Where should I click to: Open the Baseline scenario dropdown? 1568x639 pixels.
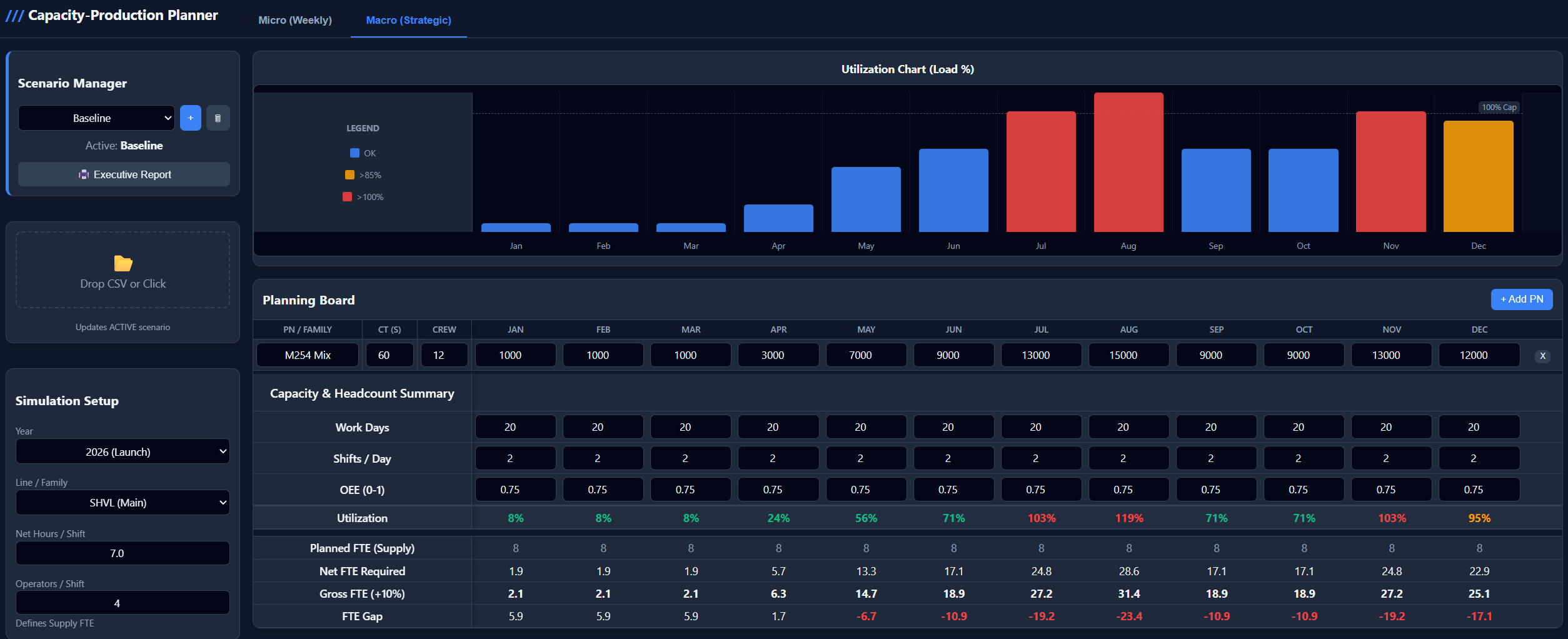[x=96, y=118]
